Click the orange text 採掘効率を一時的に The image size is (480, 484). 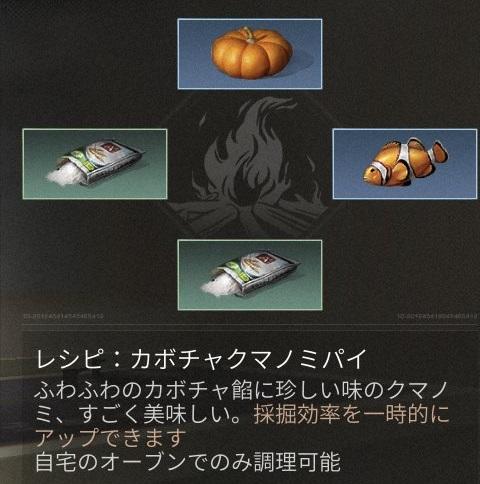click(351, 414)
